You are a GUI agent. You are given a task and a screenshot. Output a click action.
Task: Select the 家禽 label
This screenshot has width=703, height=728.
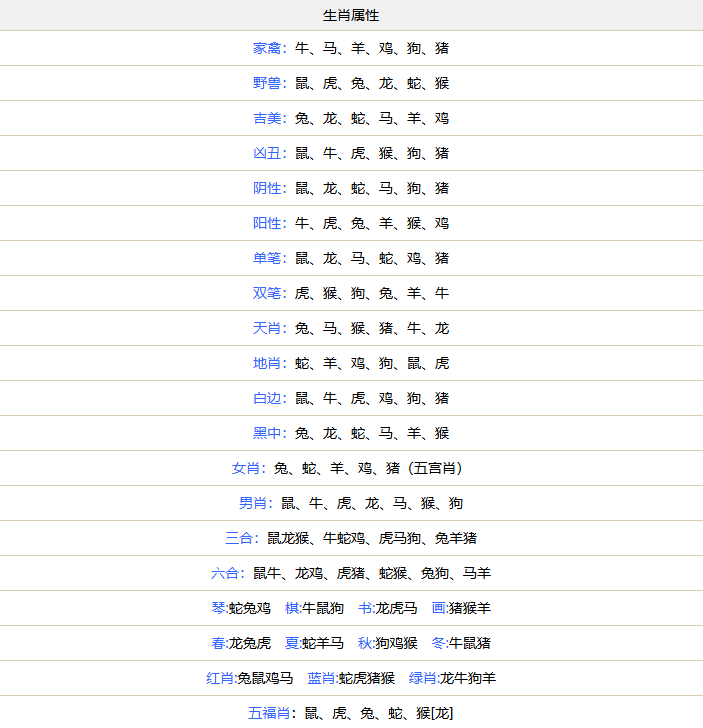click(267, 48)
